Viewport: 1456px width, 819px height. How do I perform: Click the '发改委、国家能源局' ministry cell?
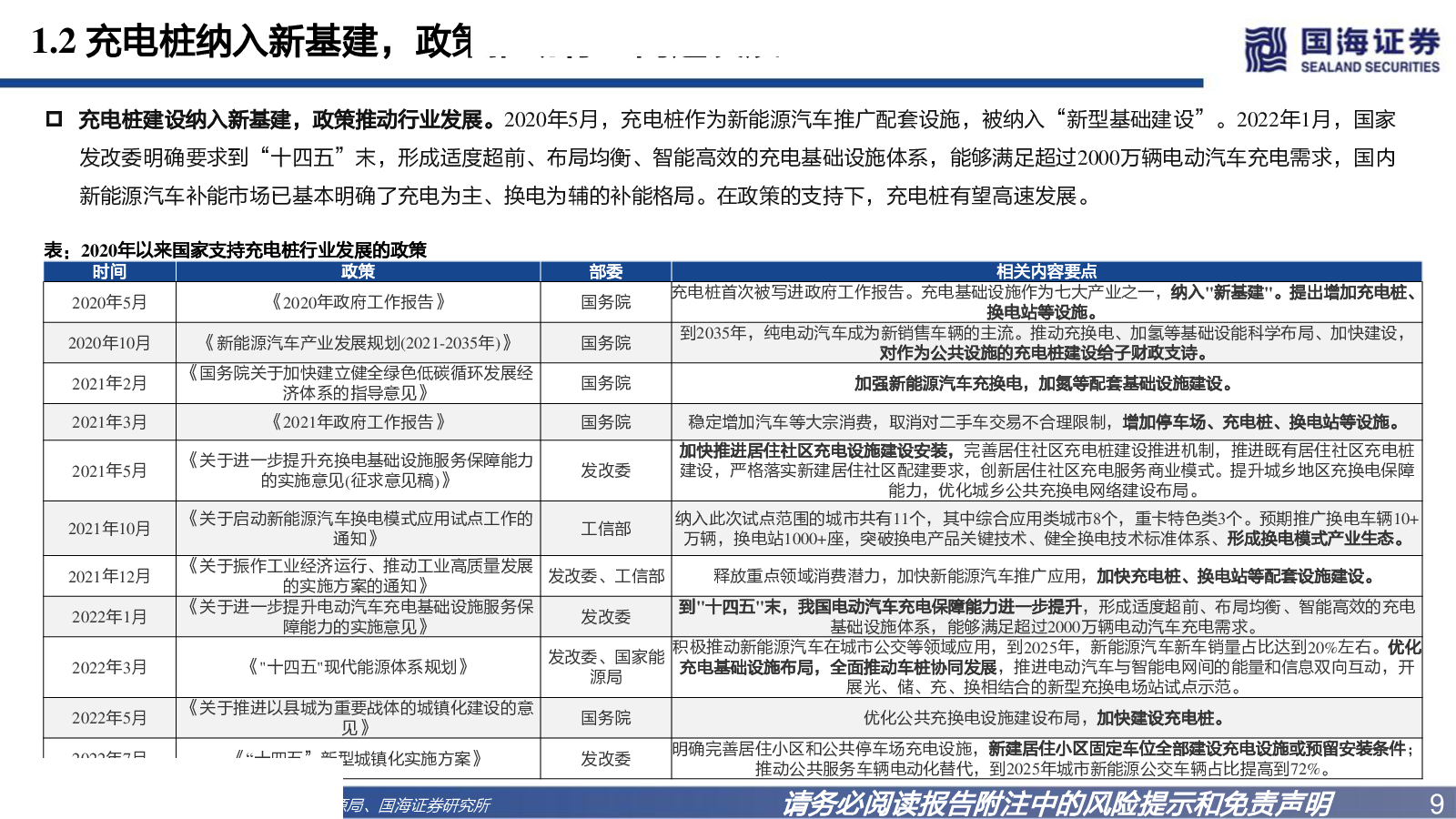point(606,667)
